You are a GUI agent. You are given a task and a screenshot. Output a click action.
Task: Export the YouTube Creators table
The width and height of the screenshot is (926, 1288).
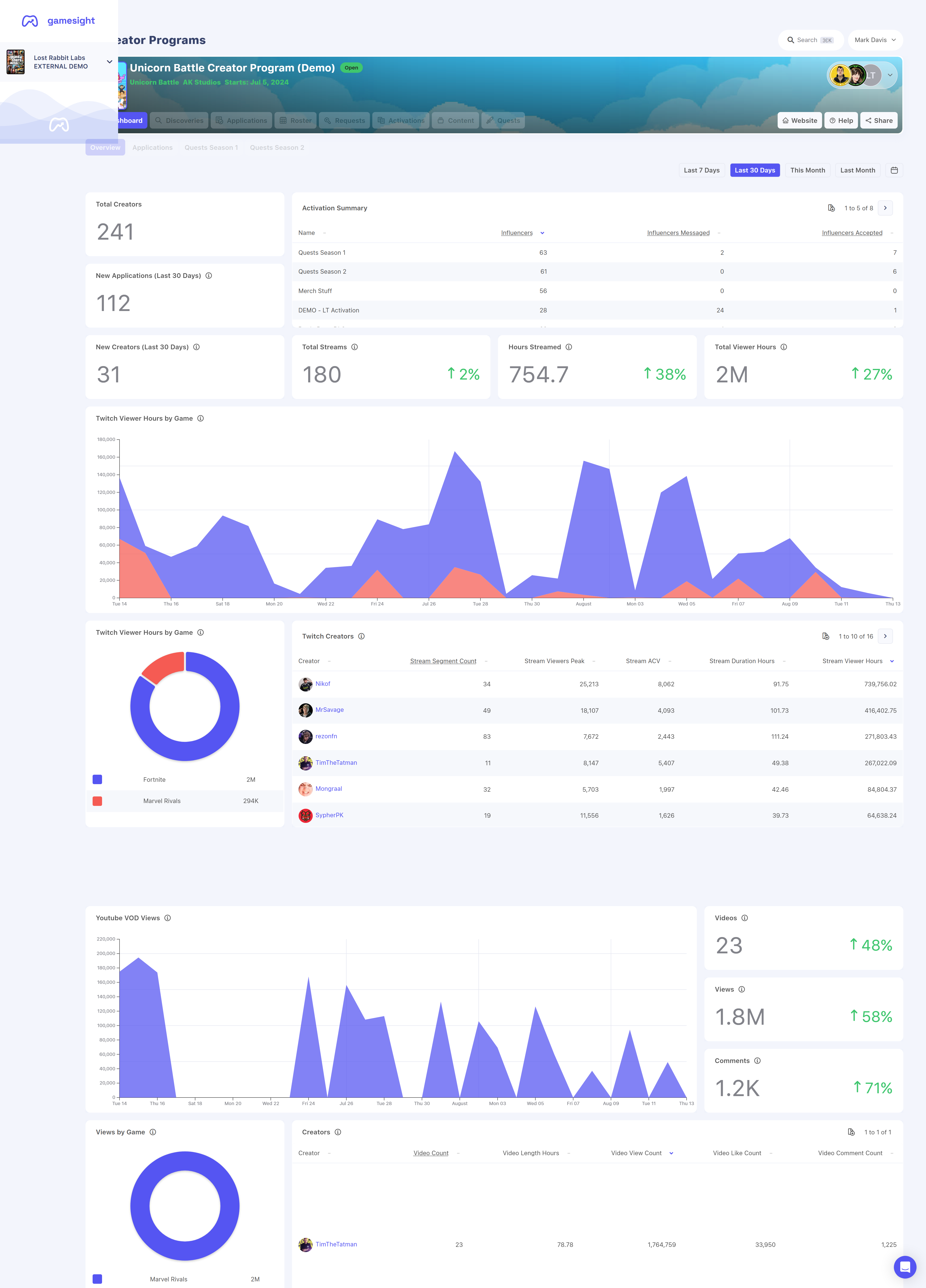pos(851,1132)
